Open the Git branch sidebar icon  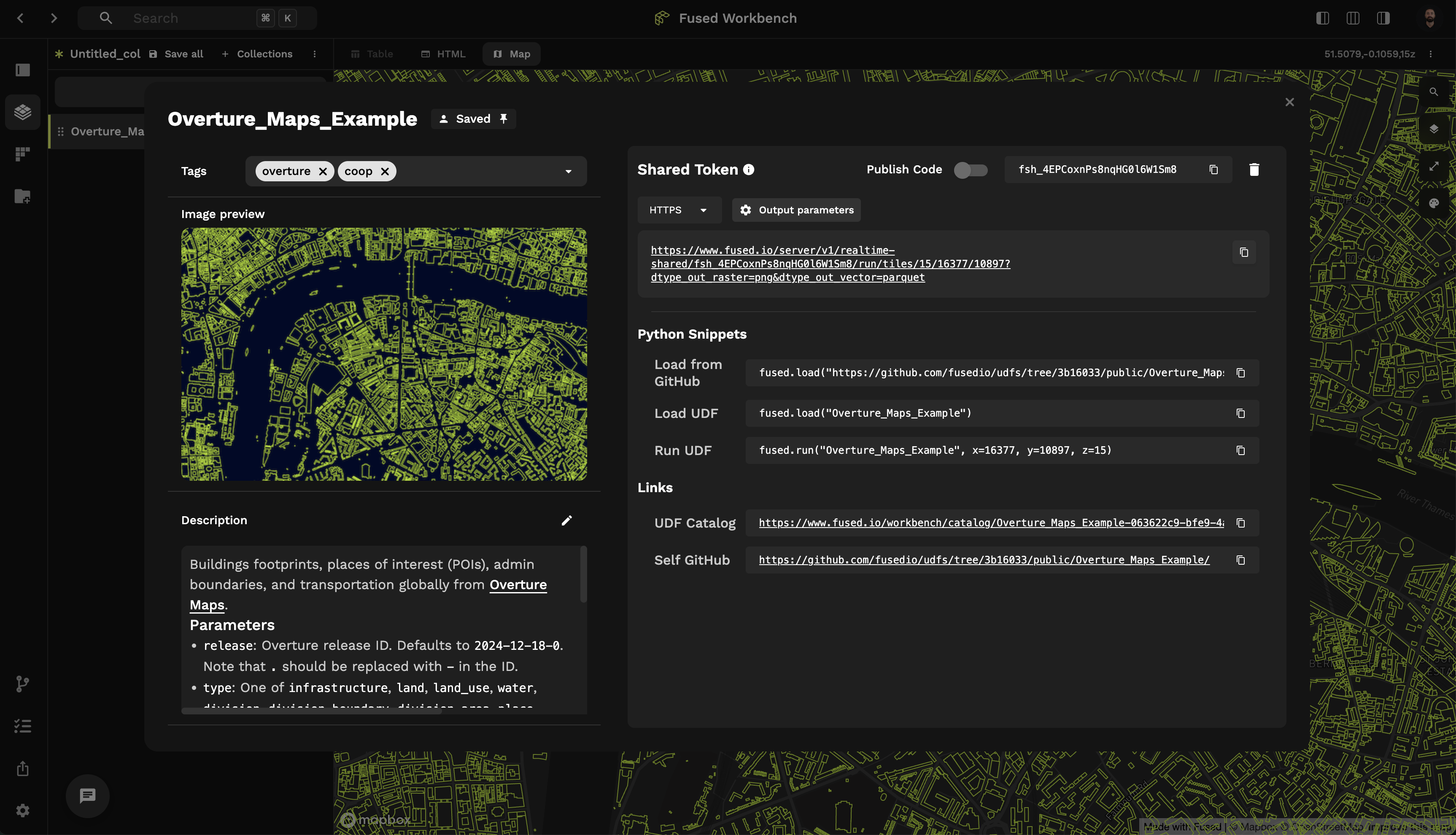pyautogui.click(x=23, y=684)
